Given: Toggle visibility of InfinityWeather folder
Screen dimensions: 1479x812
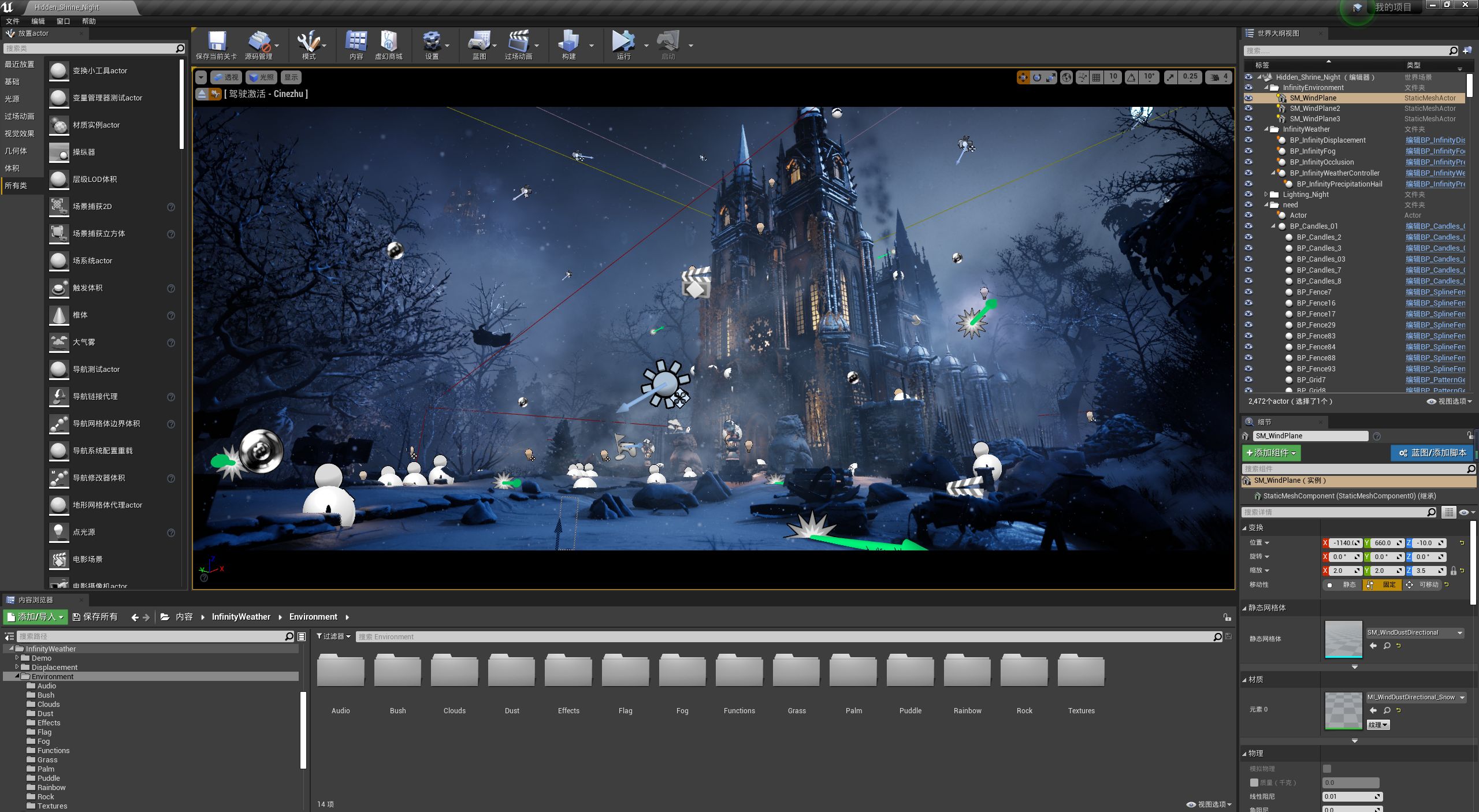Looking at the screenshot, I should [1251, 129].
